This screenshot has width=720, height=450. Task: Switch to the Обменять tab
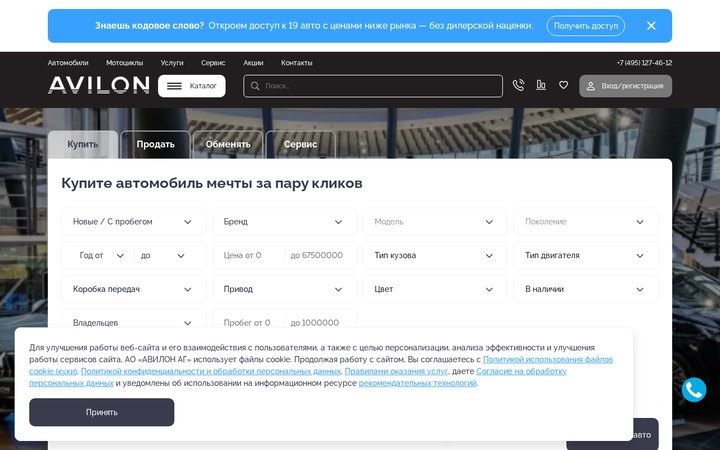pyautogui.click(x=228, y=145)
